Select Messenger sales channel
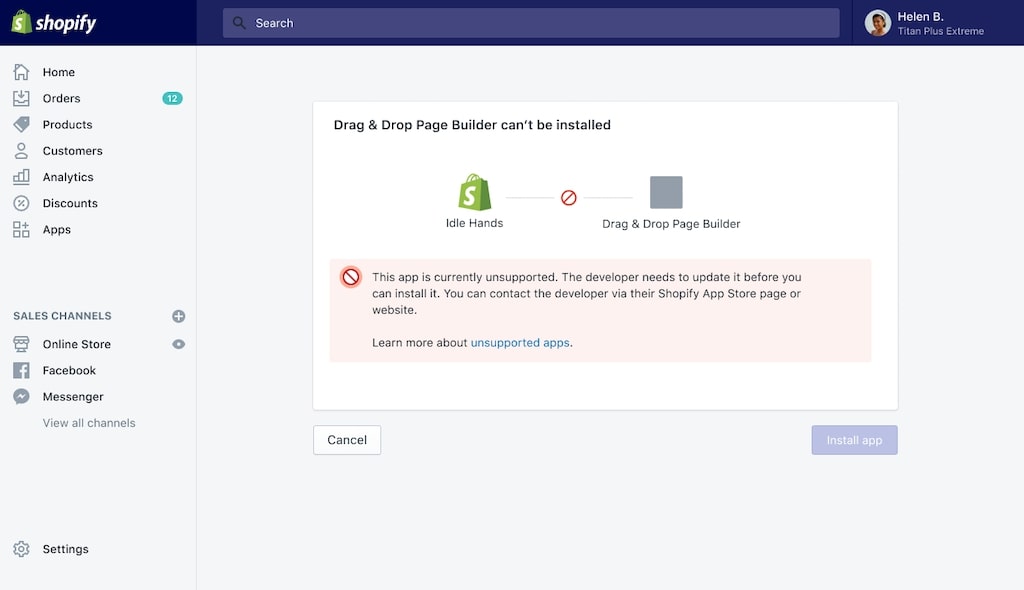 [72, 397]
